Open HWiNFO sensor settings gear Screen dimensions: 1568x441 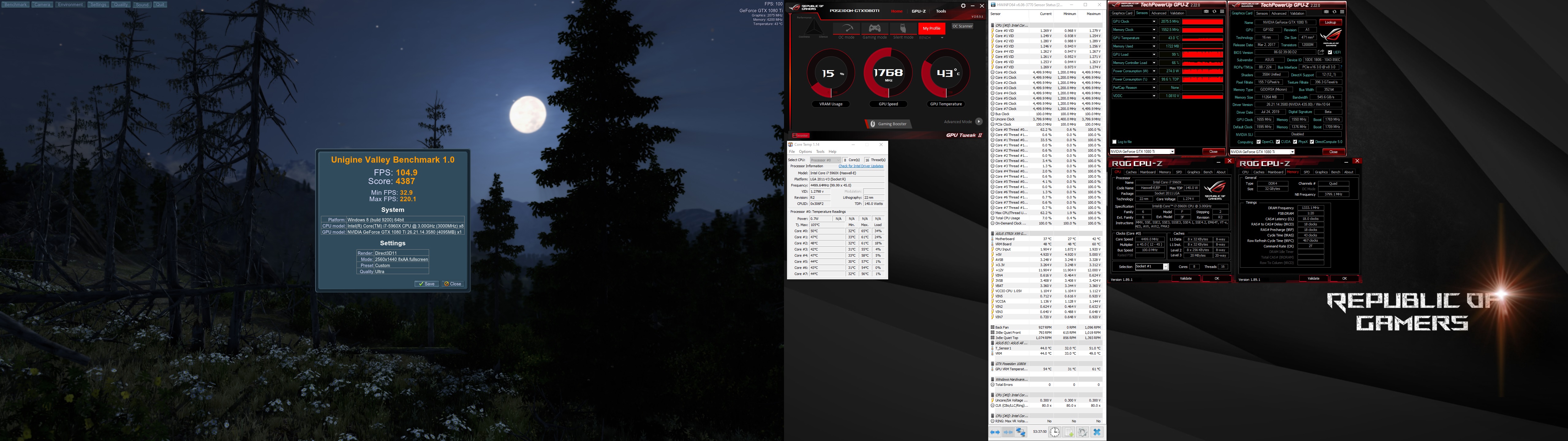(x=1083, y=432)
